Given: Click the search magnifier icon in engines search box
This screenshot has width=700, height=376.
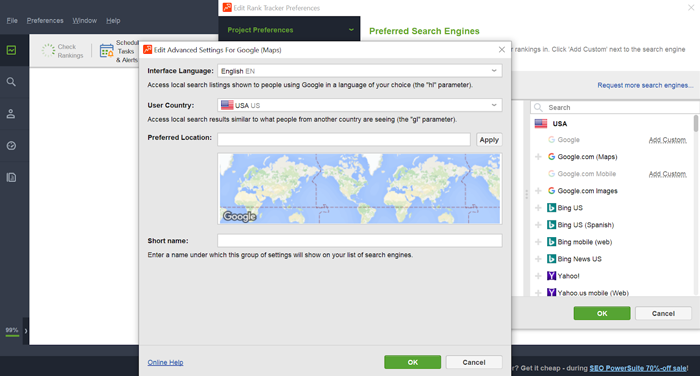Looking at the screenshot, I should (x=538, y=107).
